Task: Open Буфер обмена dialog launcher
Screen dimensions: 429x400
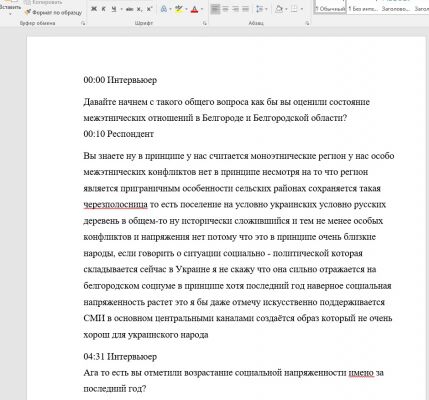Action: (83, 23)
